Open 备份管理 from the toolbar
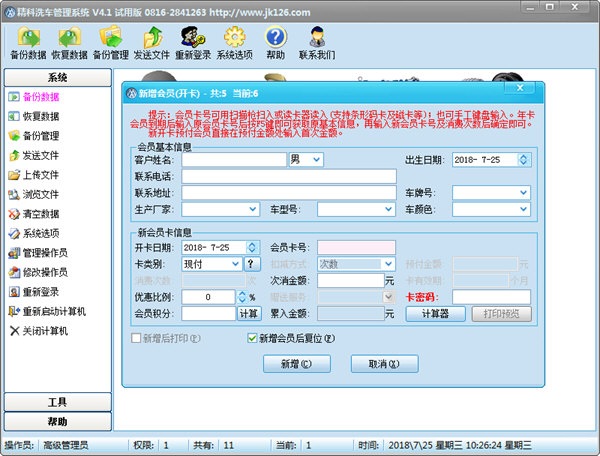Viewport: 600px width, 456px height. (111, 43)
